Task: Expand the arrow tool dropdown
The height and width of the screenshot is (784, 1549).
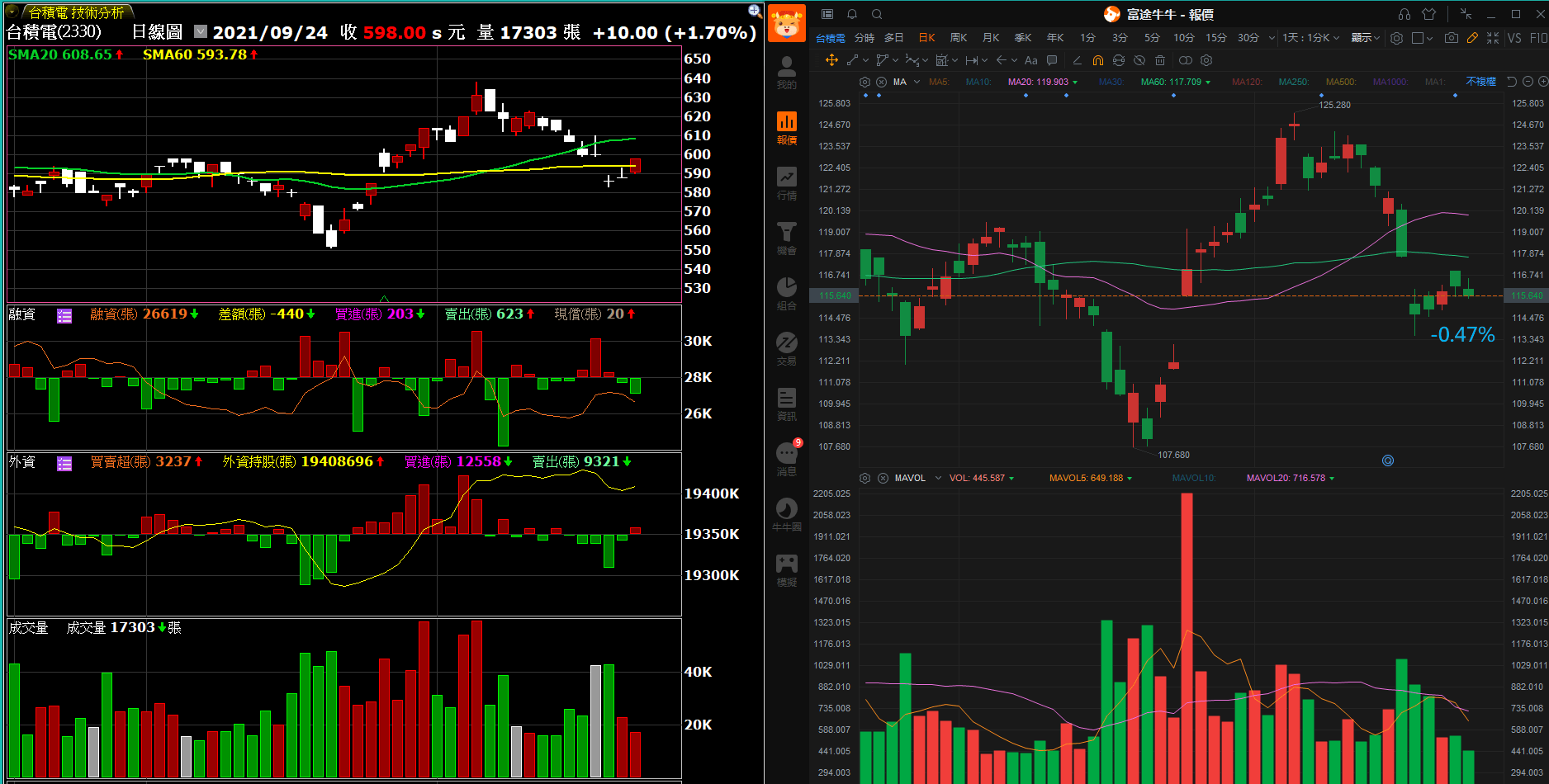Action: 1014,60
